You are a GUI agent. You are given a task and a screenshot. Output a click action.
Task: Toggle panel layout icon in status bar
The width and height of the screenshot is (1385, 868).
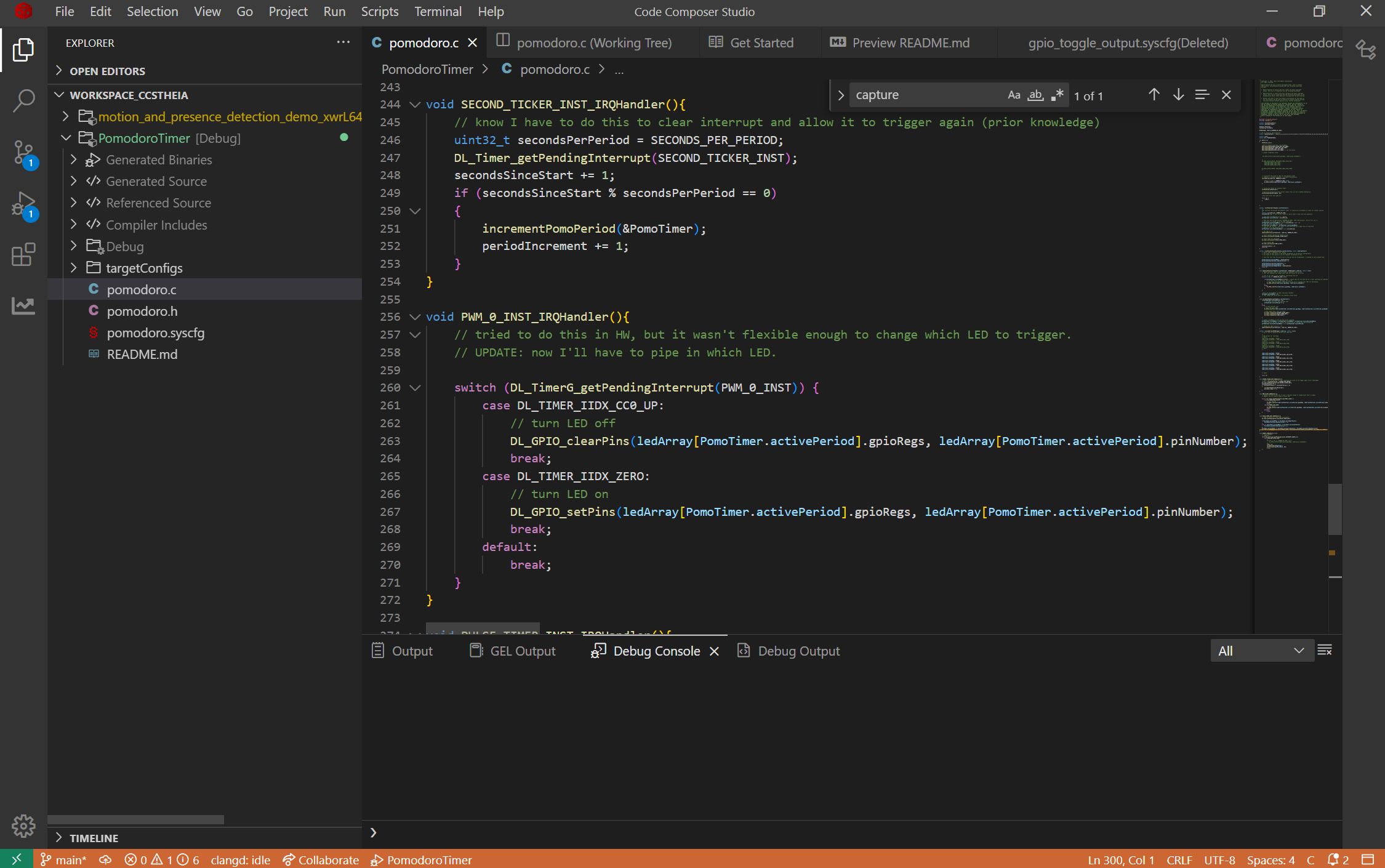(x=1368, y=859)
